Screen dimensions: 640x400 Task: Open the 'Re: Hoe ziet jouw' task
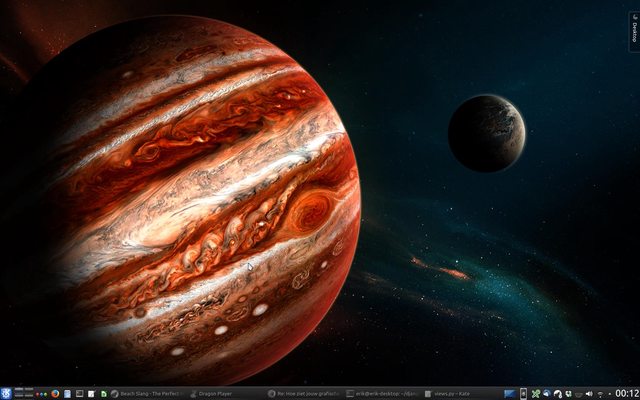tap(304, 393)
